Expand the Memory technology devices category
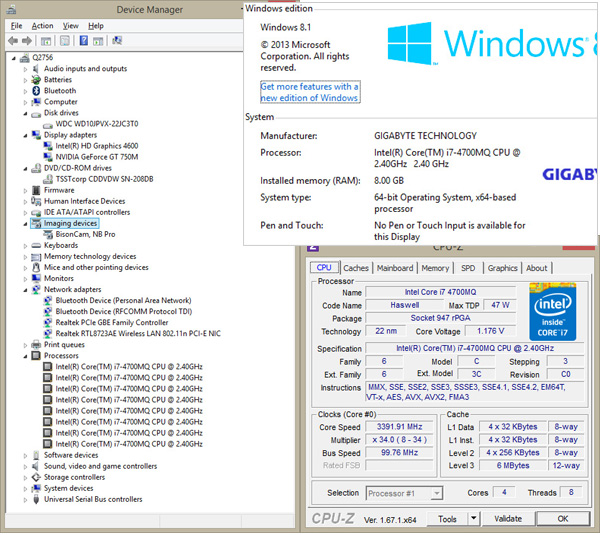 (25, 257)
